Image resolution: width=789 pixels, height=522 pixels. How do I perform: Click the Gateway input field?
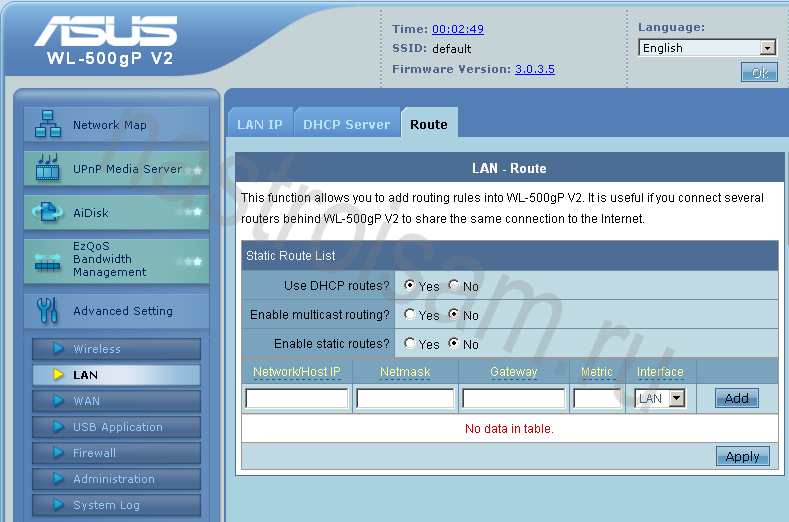click(514, 398)
